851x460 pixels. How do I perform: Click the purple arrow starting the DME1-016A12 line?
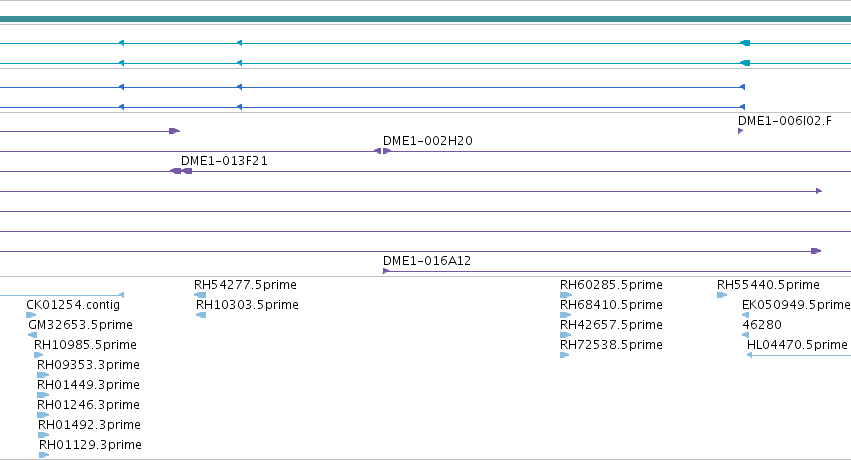pos(386,271)
